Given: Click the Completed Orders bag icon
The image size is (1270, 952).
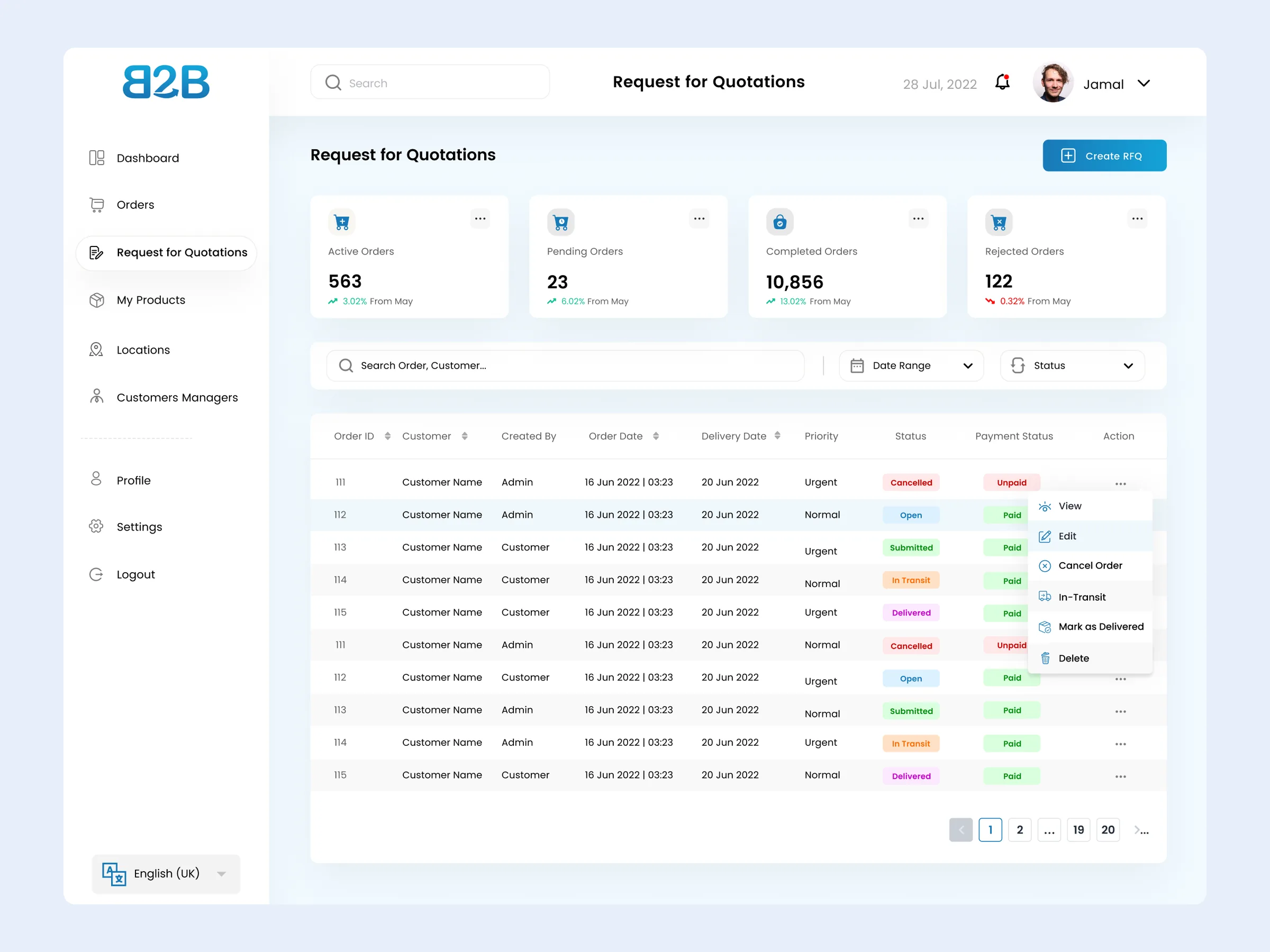Looking at the screenshot, I should click(x=779, y=222).
